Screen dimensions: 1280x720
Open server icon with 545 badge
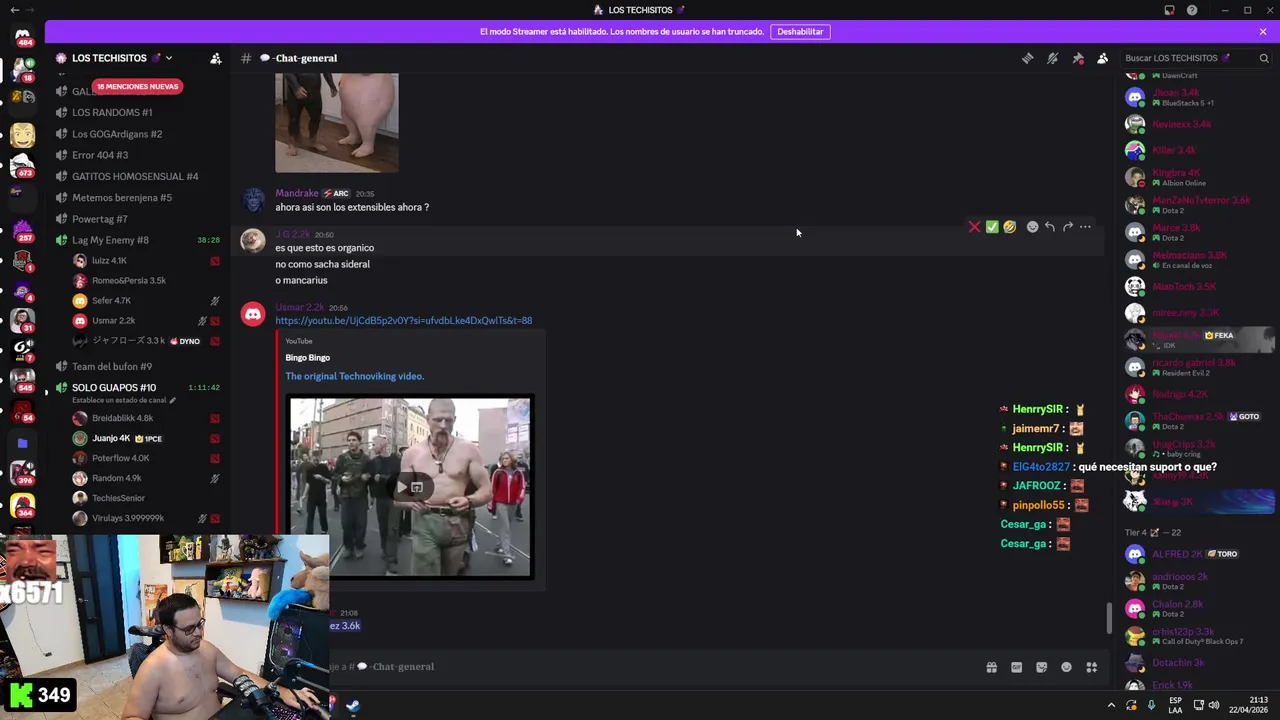22,380
